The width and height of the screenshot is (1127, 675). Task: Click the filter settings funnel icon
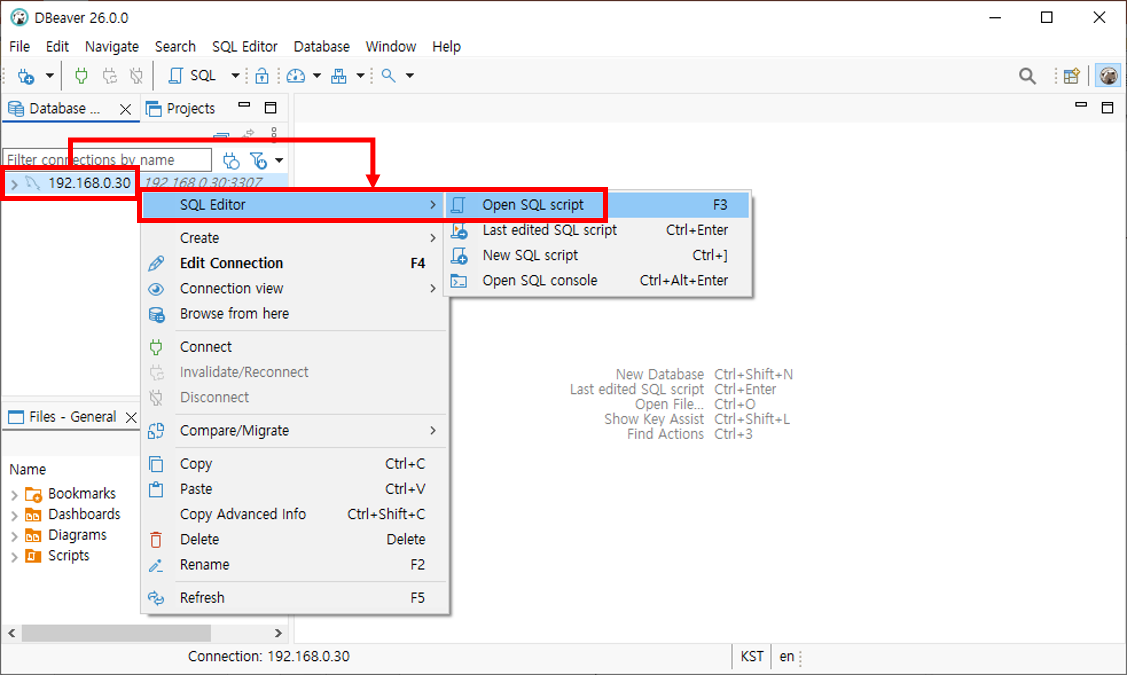258,160
